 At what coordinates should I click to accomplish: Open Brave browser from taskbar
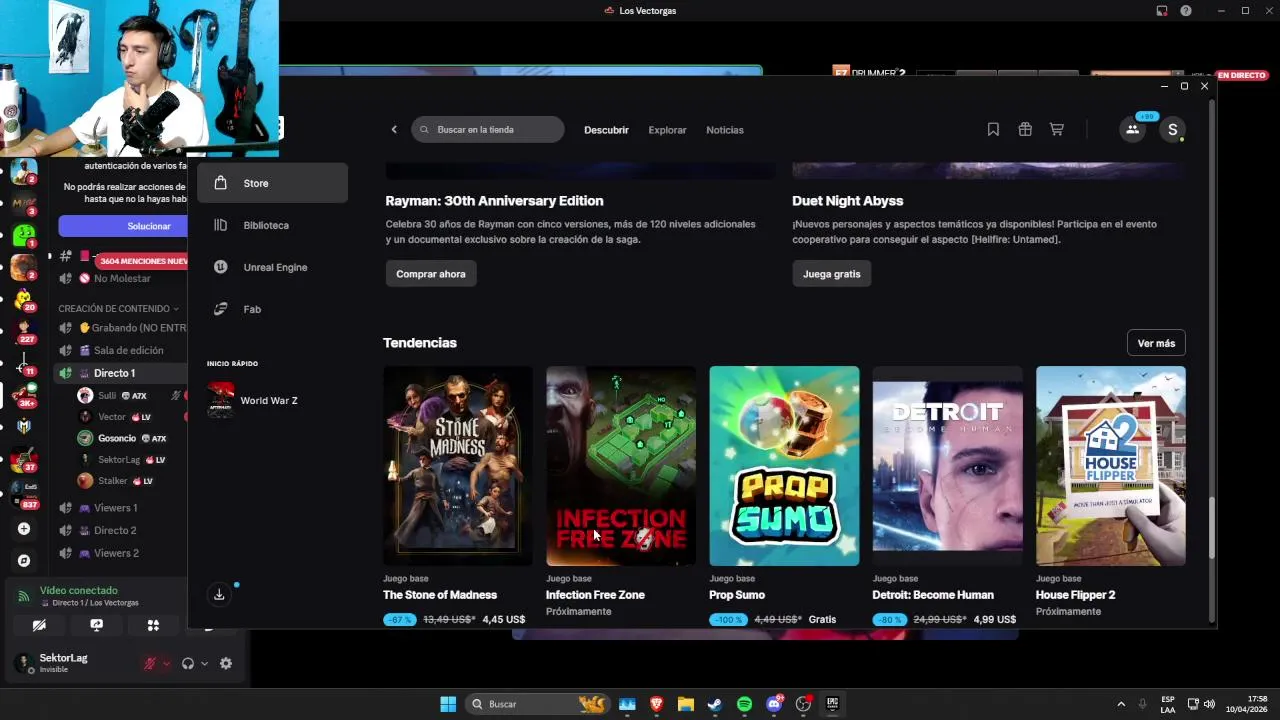[x=656, y=704]
